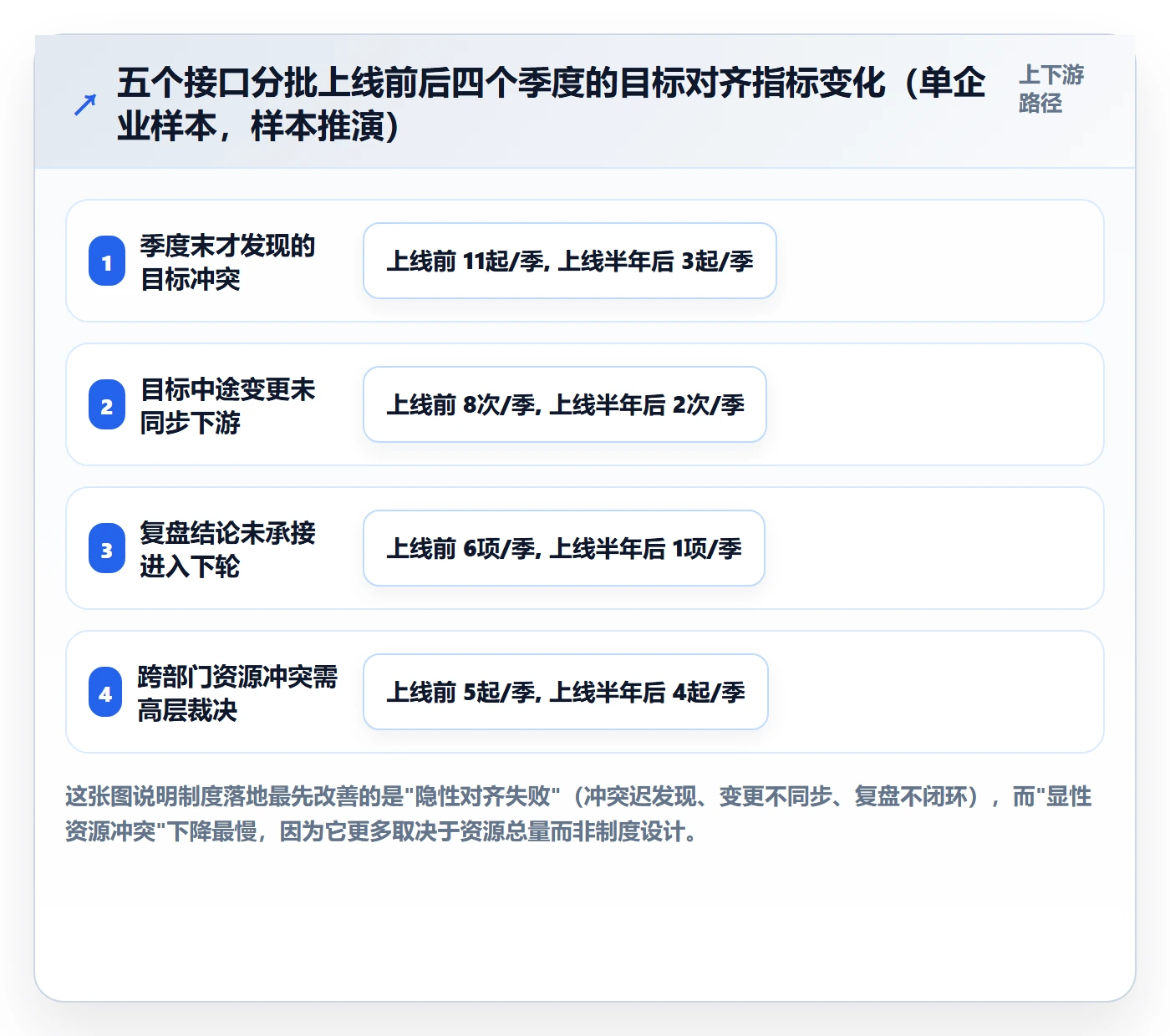Select the 季度末才发现的目标冲突 label
Screen dimensions: 1170x1036
point(227,262)
